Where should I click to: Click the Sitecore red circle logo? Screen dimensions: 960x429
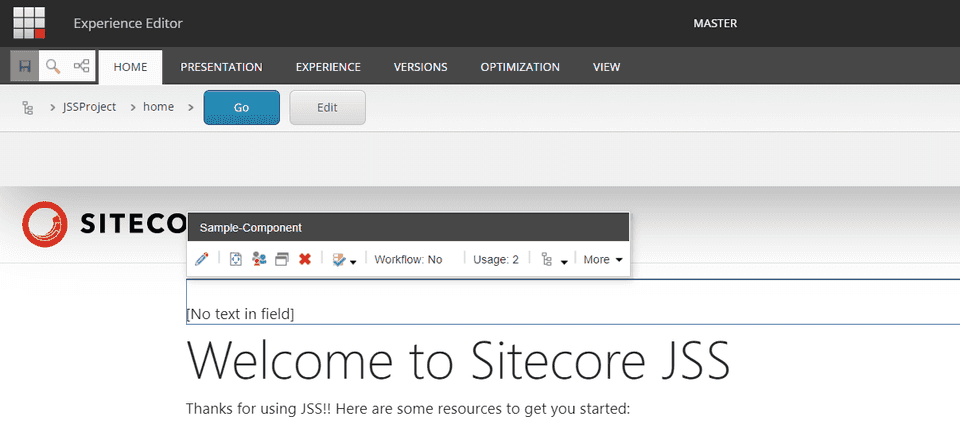[45, 224]
